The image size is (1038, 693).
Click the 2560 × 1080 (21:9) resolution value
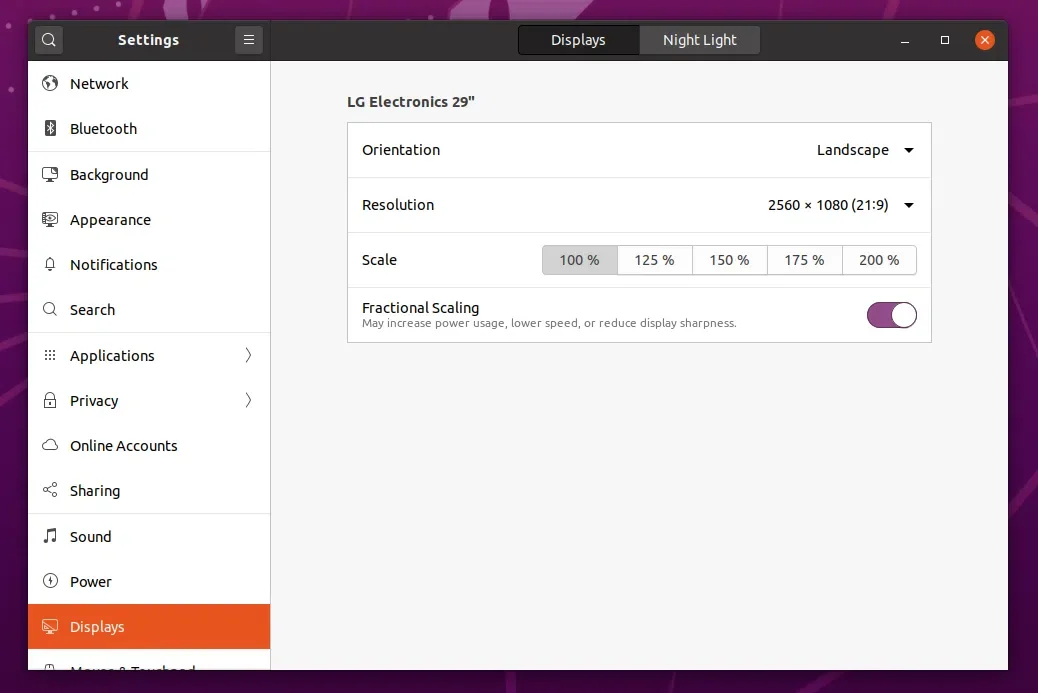pos(828,205)
